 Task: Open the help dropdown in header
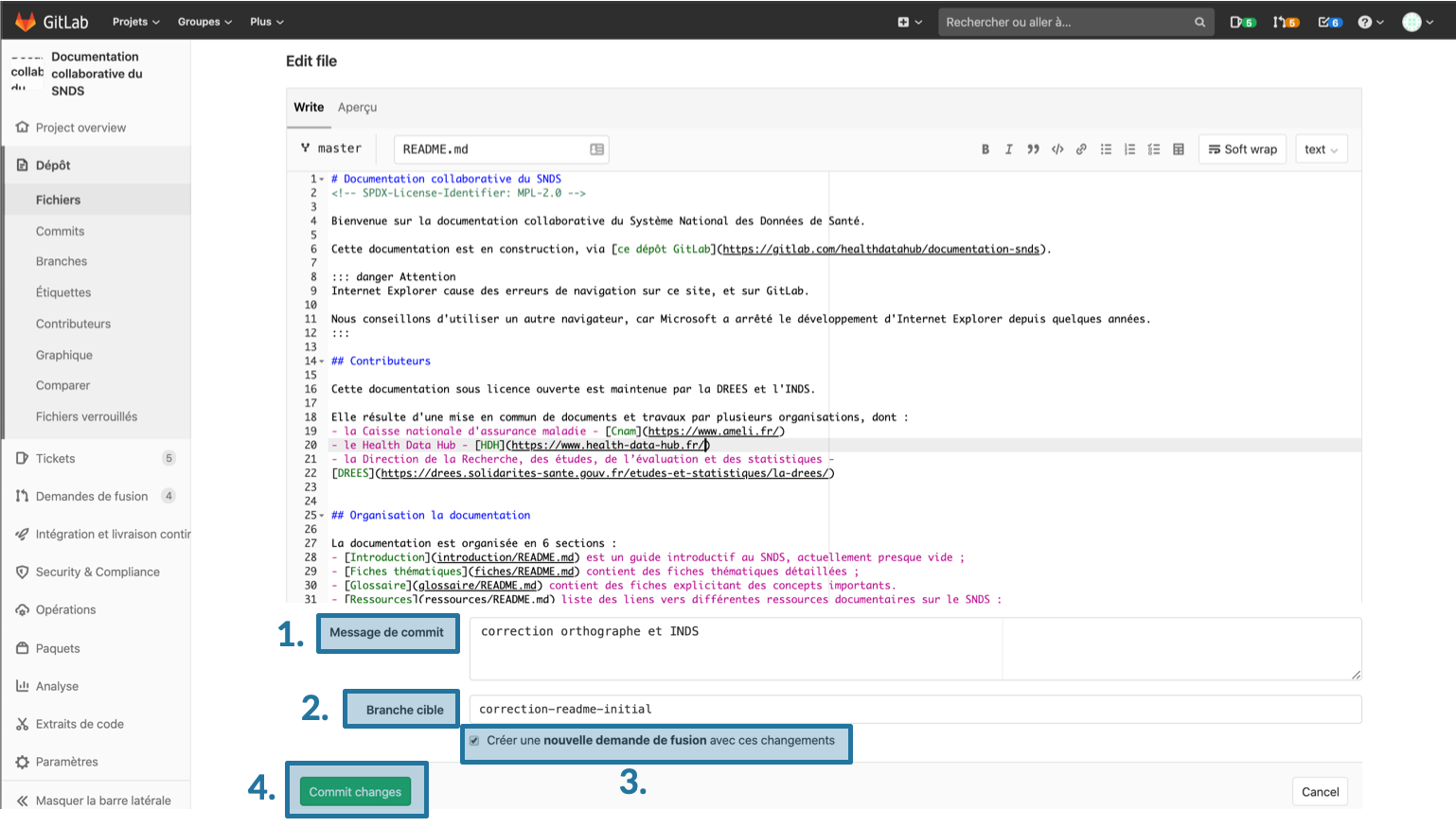point(1370,22)
